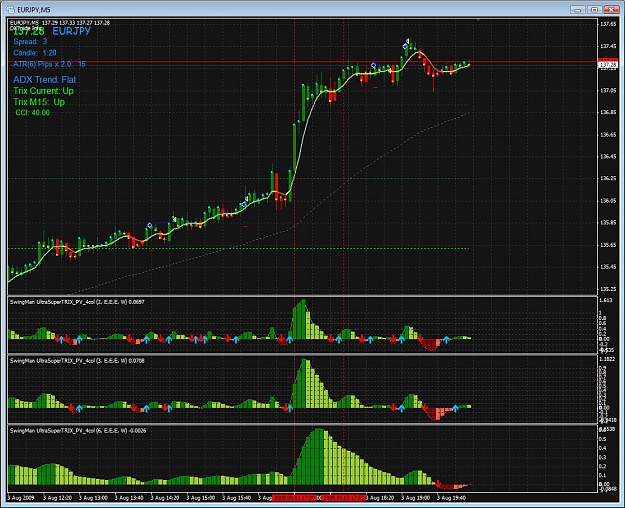Click the UltraSuperTRIX label showing value 0.0708
Viewport: 625px width, 508px height.
(x=77, y=361)
